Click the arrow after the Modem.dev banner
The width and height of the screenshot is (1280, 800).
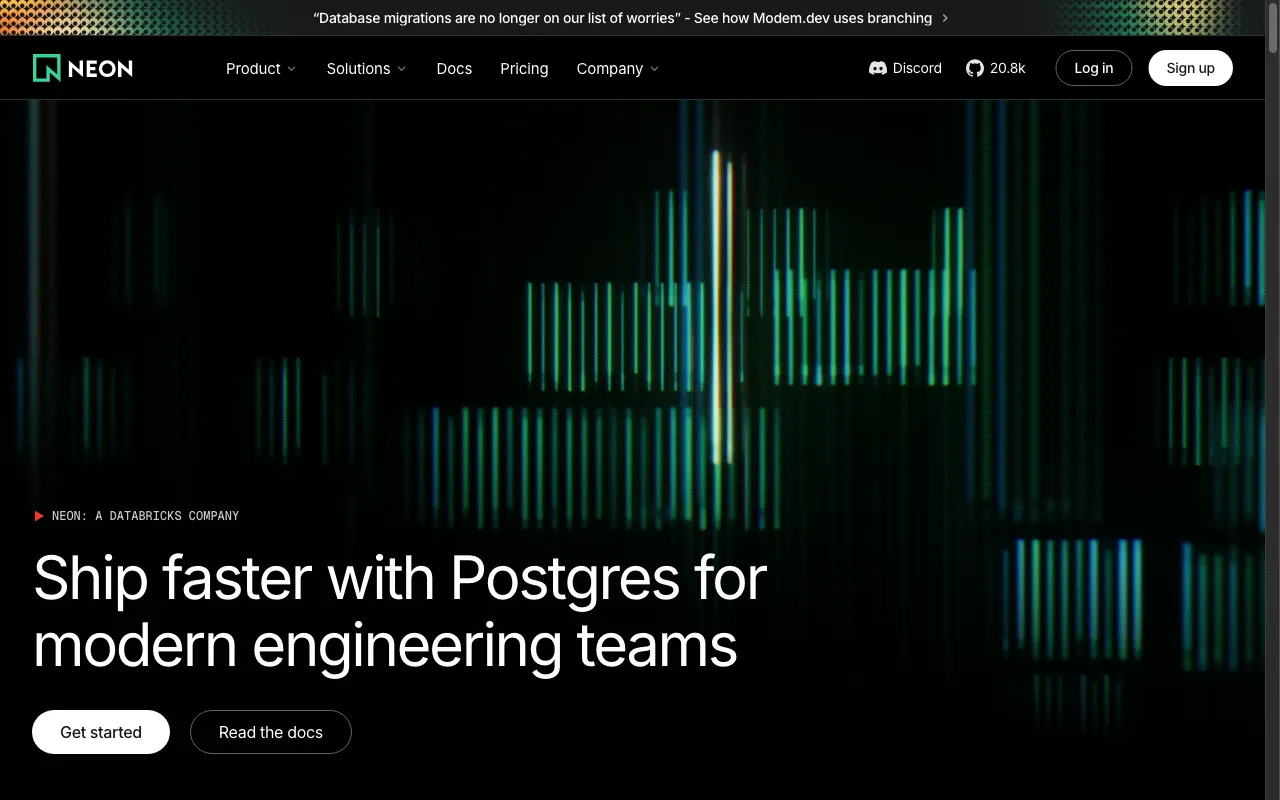tap(945, 18)
